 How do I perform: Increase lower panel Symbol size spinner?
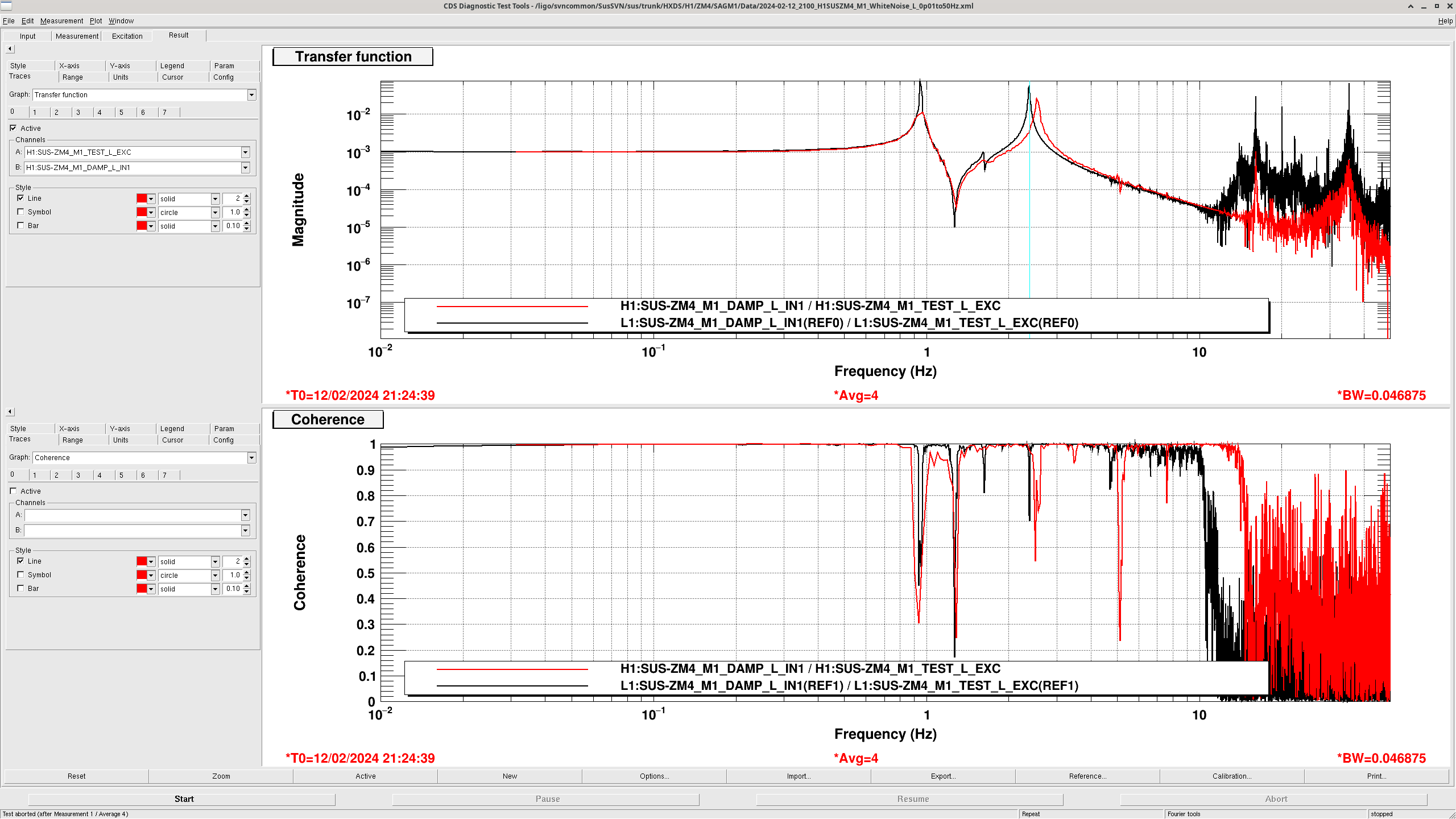pyautogui.click(x=247, y=573)
